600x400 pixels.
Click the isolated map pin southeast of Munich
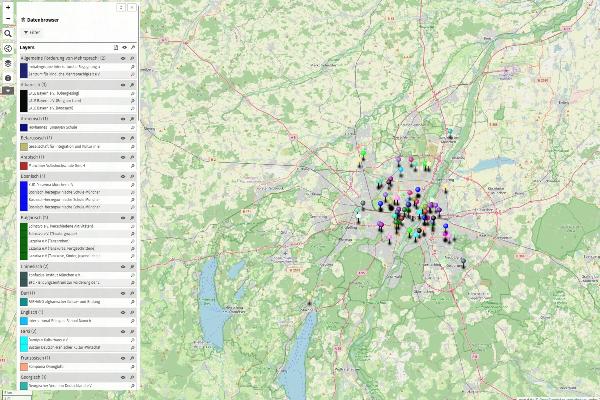(463, 263)
